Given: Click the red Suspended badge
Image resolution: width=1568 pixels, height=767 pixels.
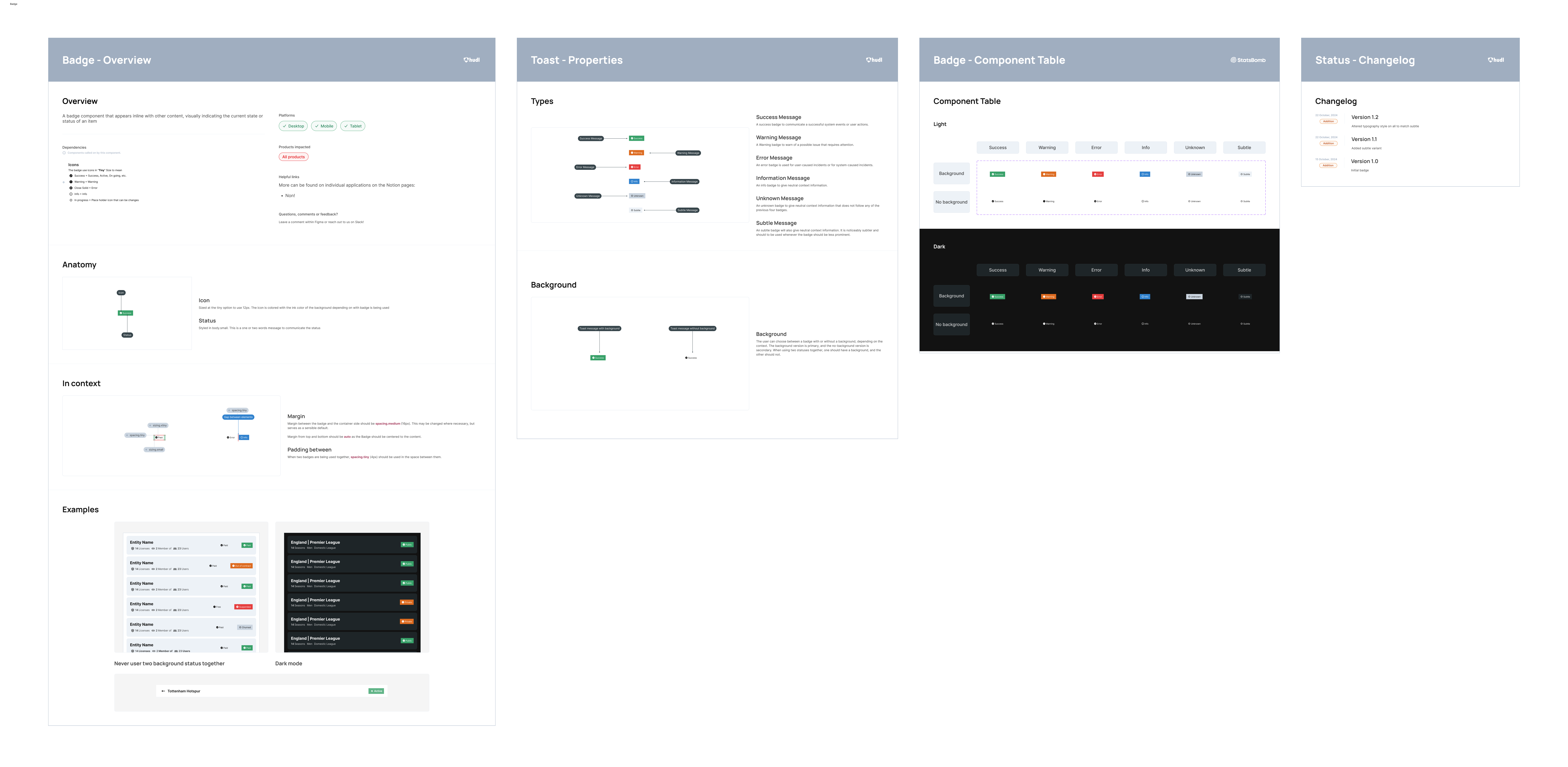Looking at the screenshot, I should [x=243, y=607].
